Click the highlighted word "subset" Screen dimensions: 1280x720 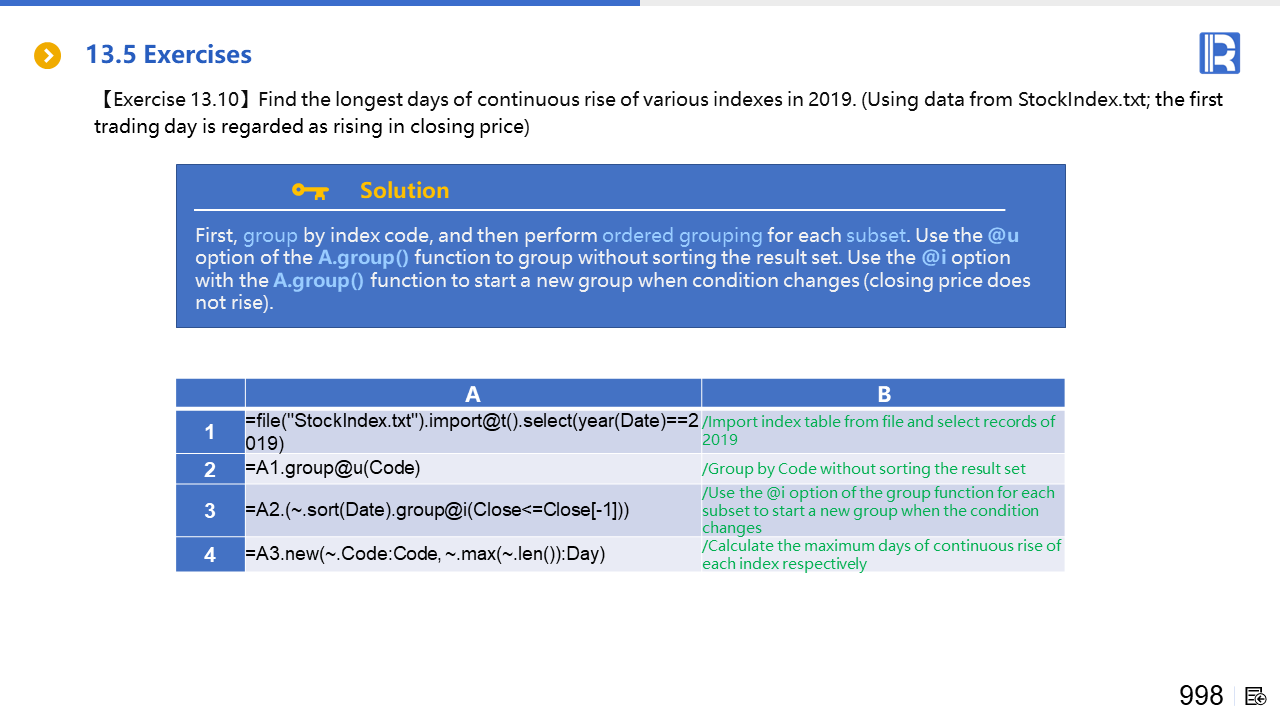coord(875,236)
